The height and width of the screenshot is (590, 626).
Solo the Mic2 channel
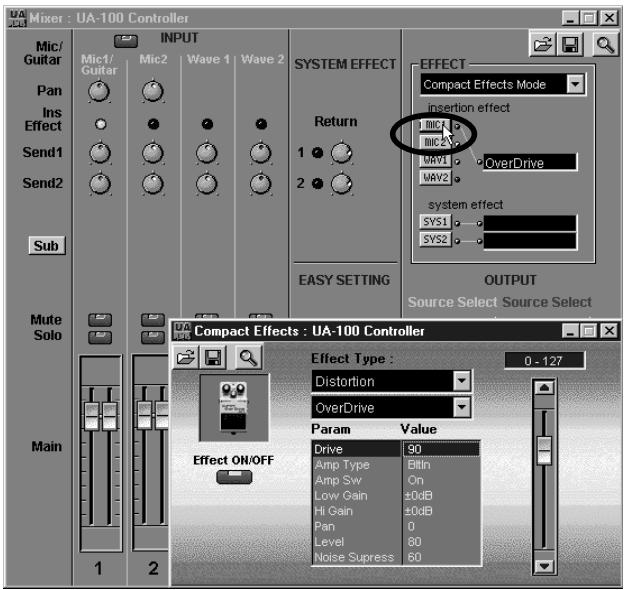tap(153, 337)
